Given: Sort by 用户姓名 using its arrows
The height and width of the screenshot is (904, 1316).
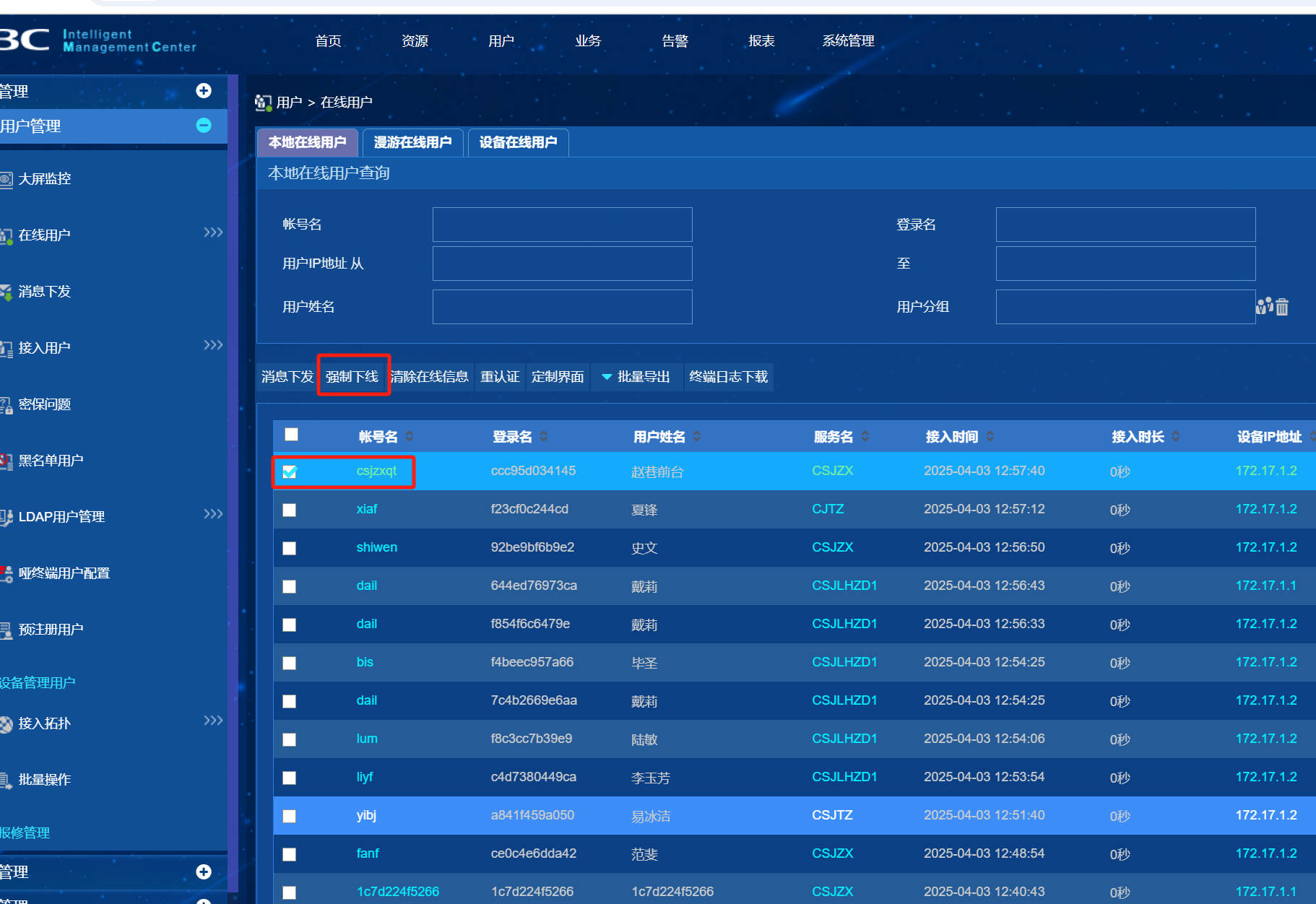Looking at the screenshot, I should pyautogui.click(x=697, y=436).
